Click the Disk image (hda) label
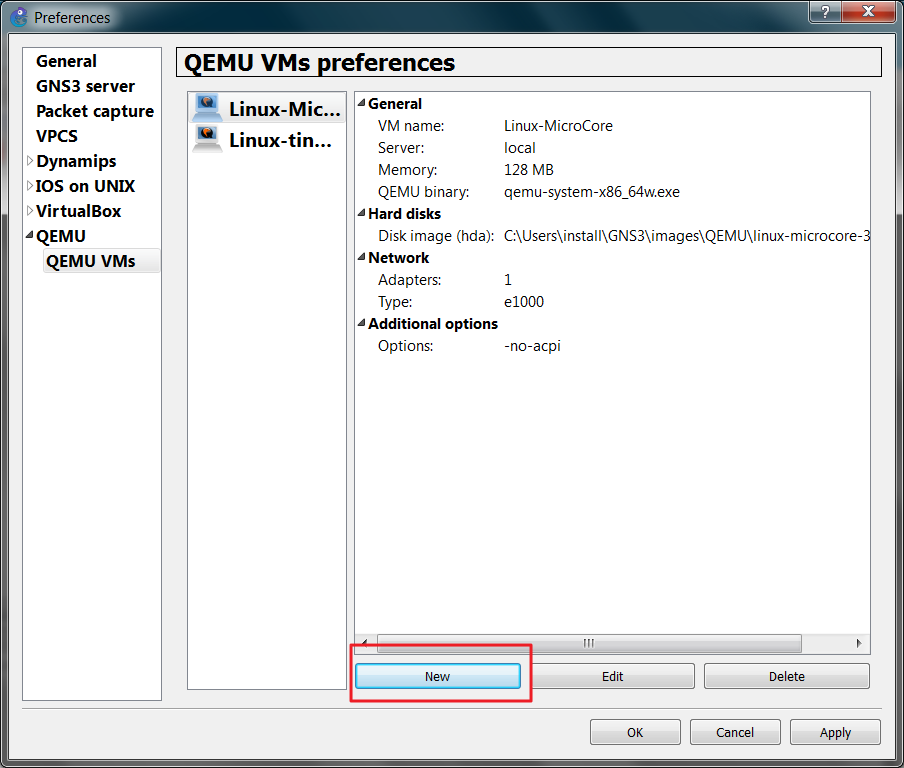The height and width of the screenshot is (768, 904). tap(436, 236)
